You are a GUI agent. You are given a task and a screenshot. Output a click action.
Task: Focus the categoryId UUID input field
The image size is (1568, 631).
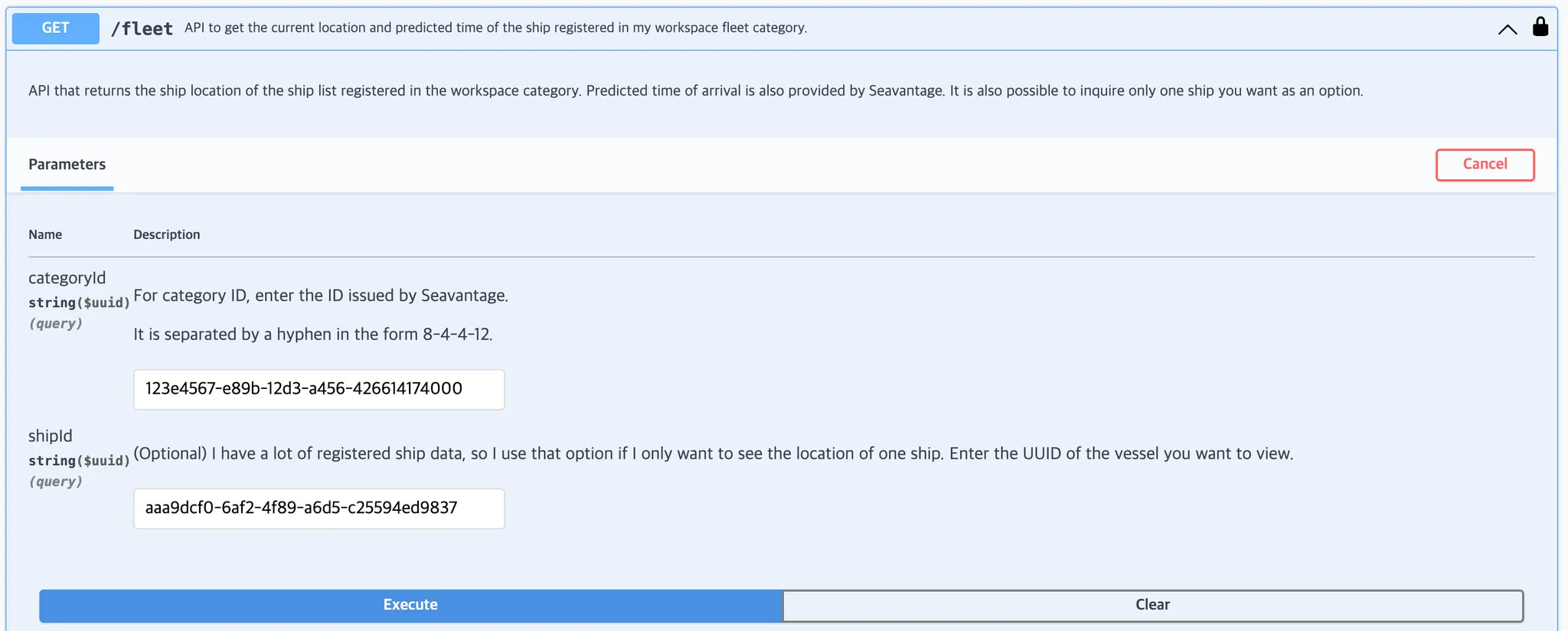(x=318, y=389)
